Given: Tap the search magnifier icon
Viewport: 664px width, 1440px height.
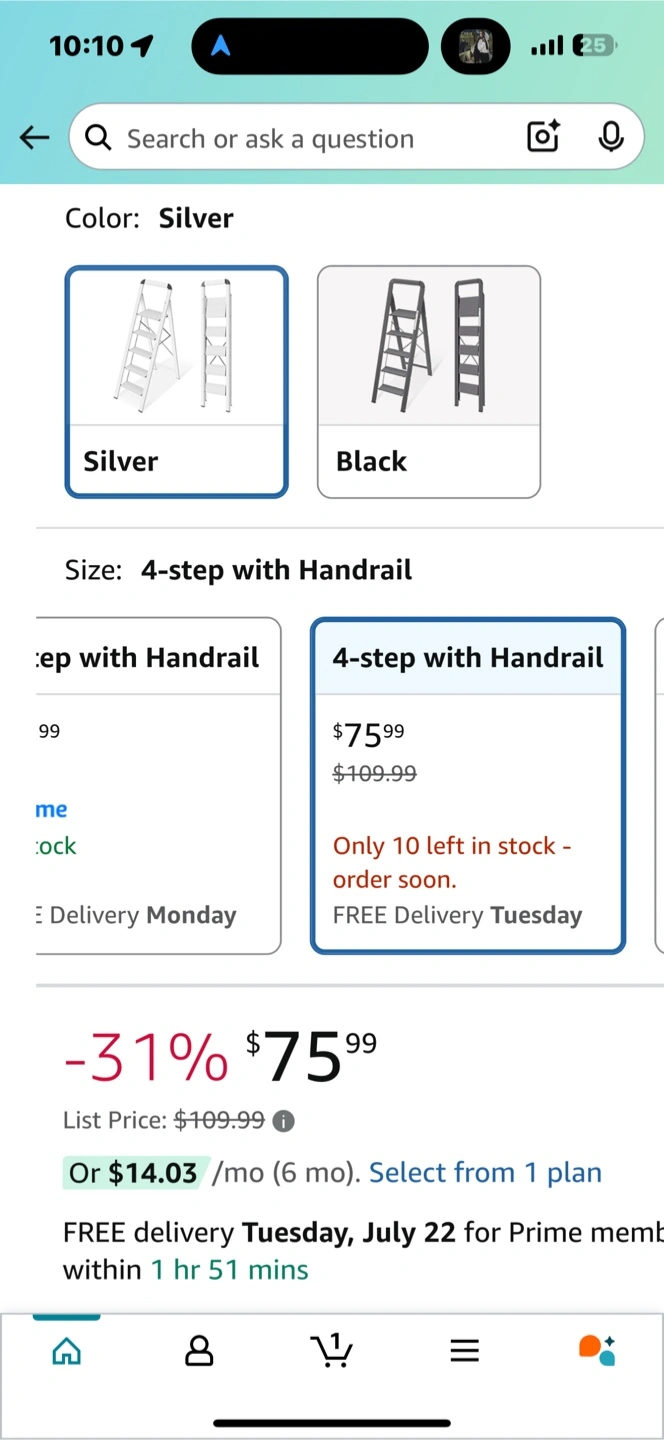Looking at the screenshot, I should tap(98, 138).
